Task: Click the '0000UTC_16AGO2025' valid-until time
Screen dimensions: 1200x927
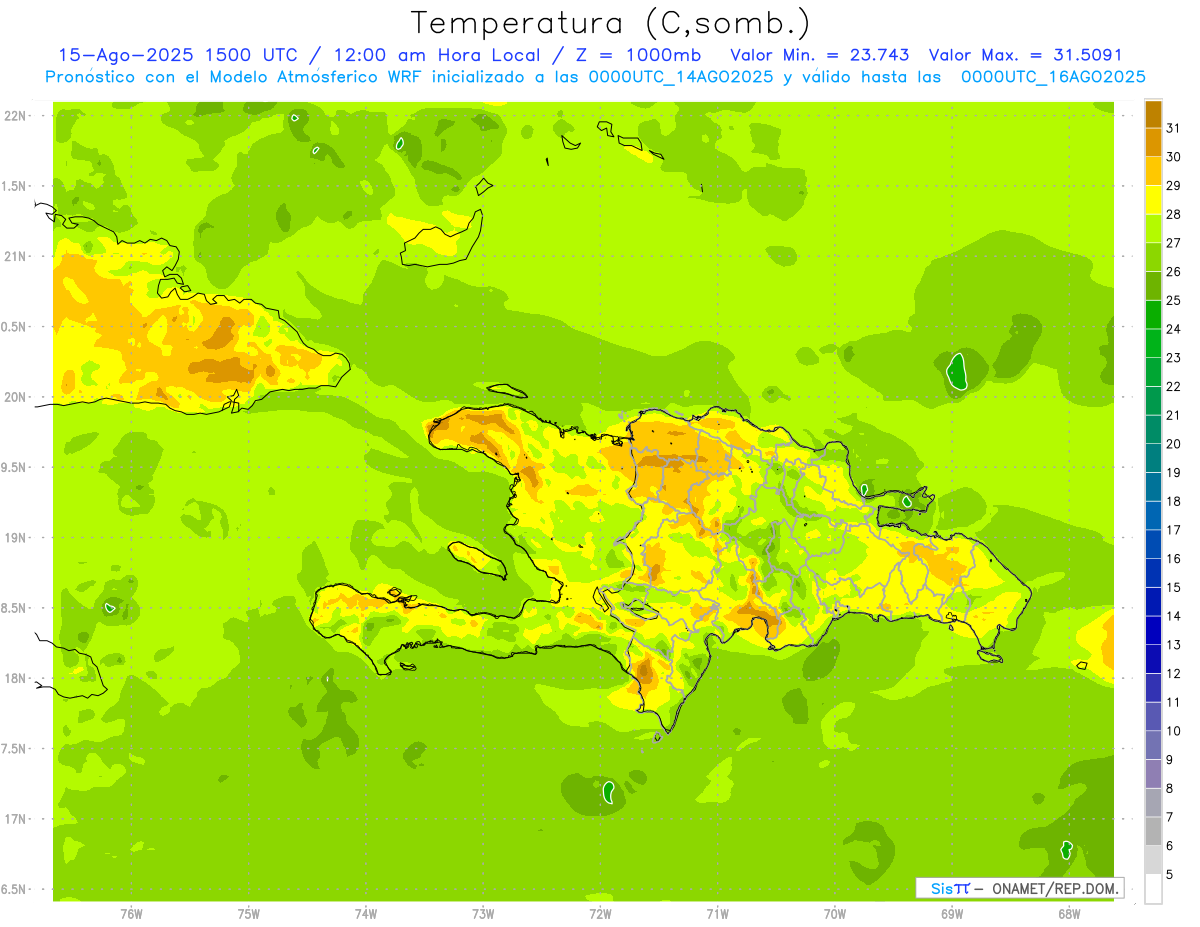Action: [x=1053, y=77]
